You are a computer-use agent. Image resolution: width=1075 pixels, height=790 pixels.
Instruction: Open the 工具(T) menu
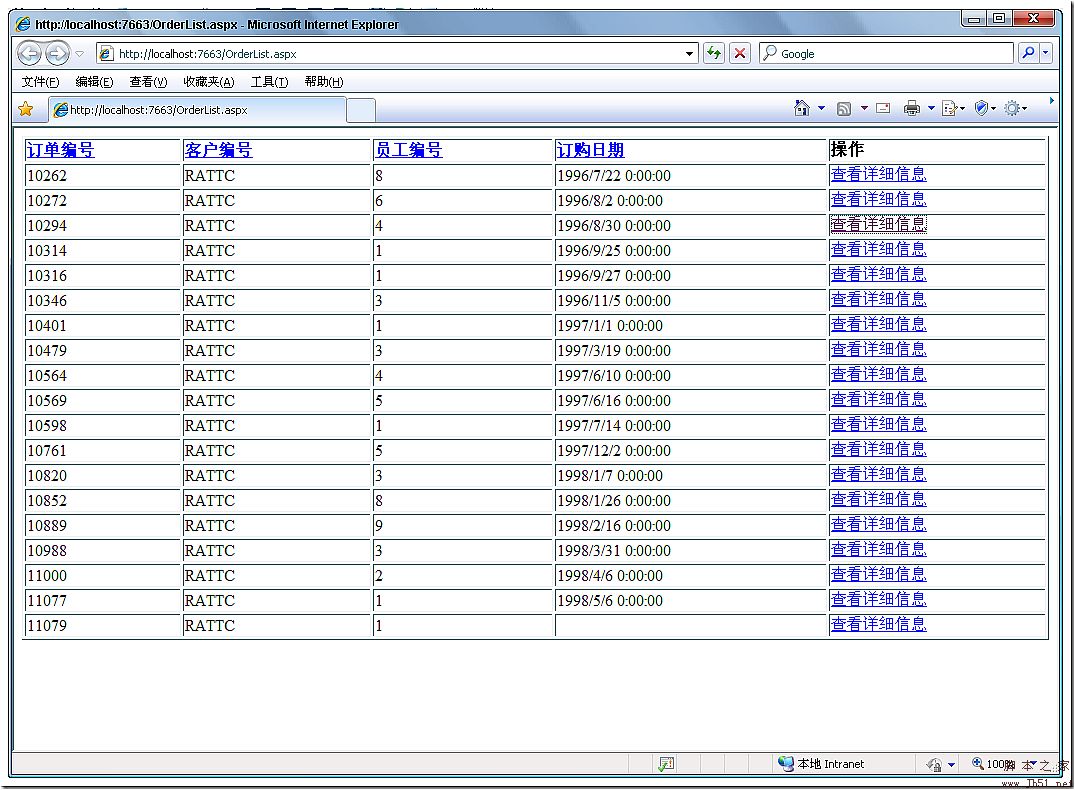pos(269,82)
